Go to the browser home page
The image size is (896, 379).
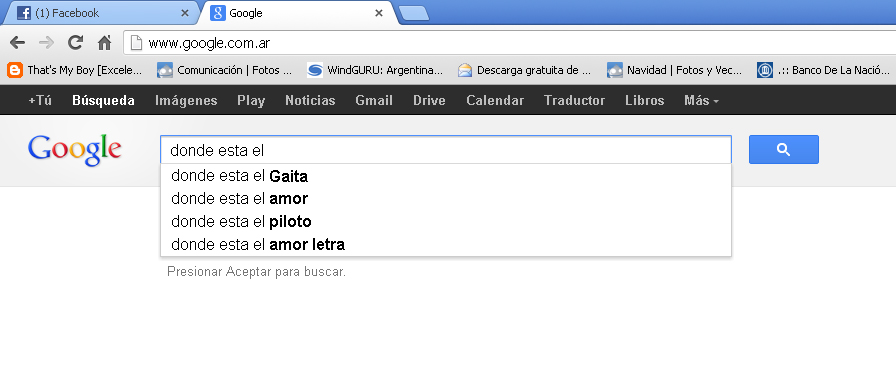click(x=104, y=42)
